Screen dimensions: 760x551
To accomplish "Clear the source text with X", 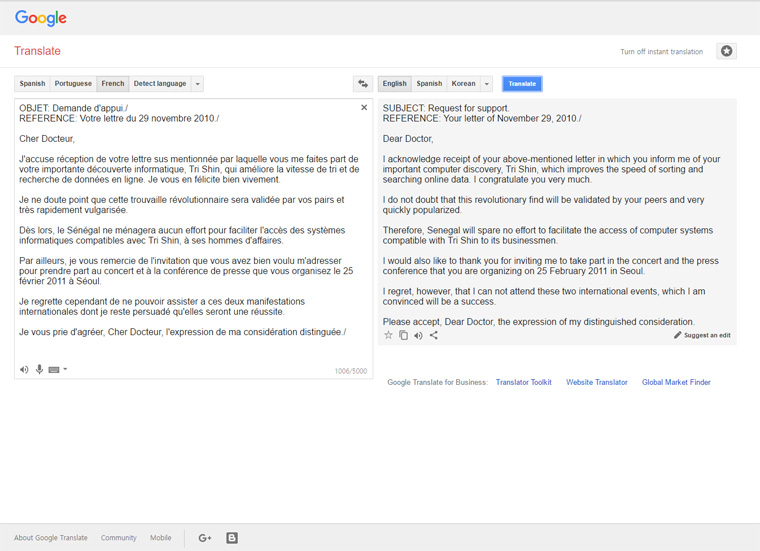I will point(364,107).
